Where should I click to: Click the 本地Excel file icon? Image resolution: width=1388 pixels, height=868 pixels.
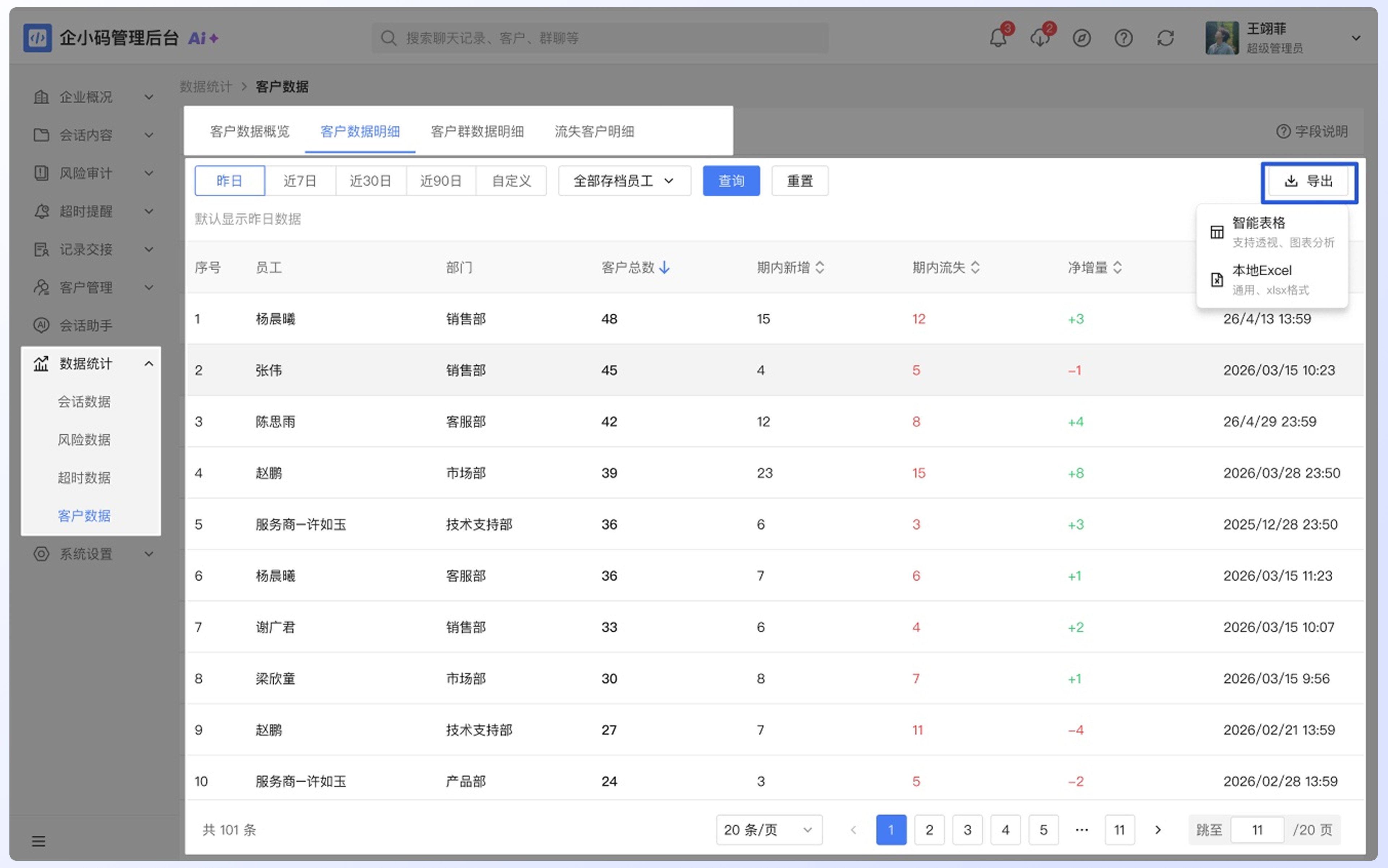click(1217, 280)
